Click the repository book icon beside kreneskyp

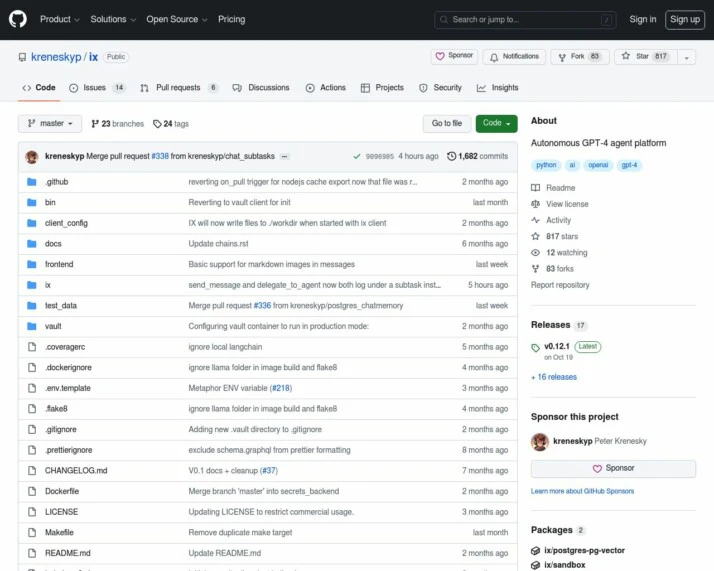(x=22, y=57)
